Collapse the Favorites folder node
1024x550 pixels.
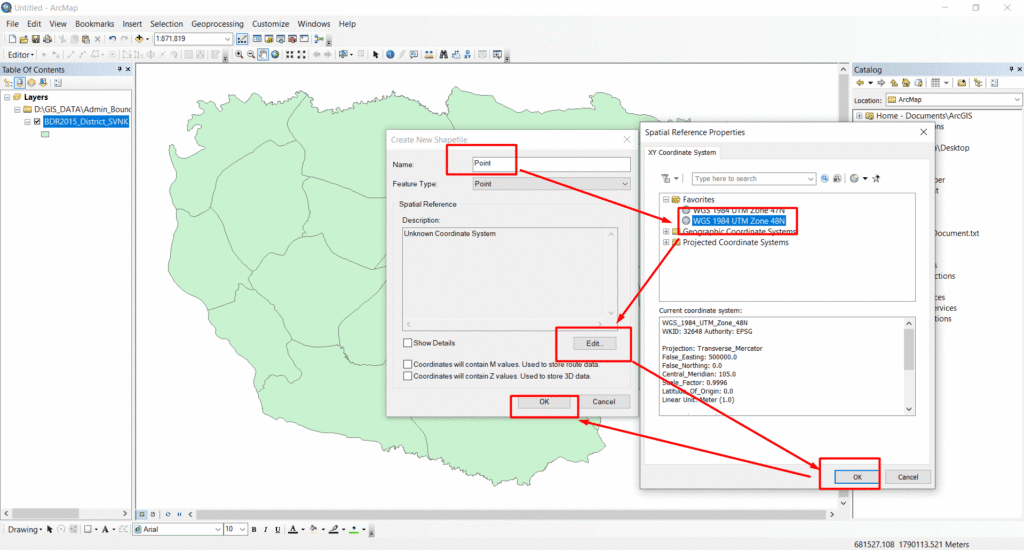666,200
